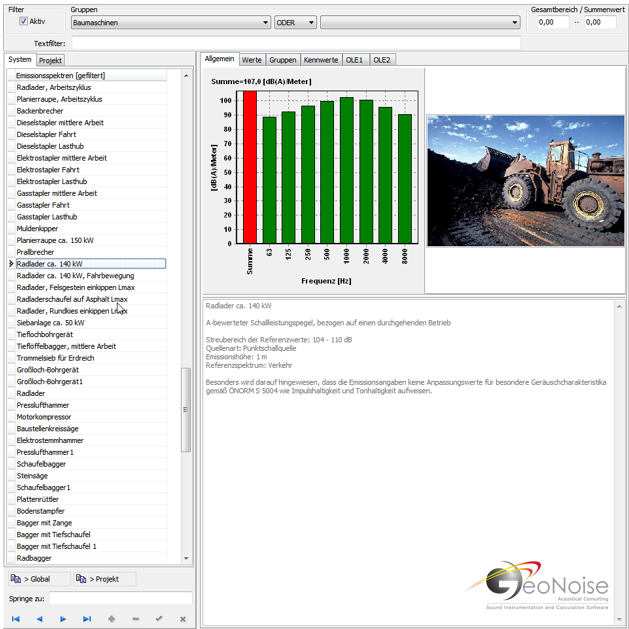Screen dimensions: 629x629
Task: Click the cancel X icon in navigator
Action: (x=182, y=619)
